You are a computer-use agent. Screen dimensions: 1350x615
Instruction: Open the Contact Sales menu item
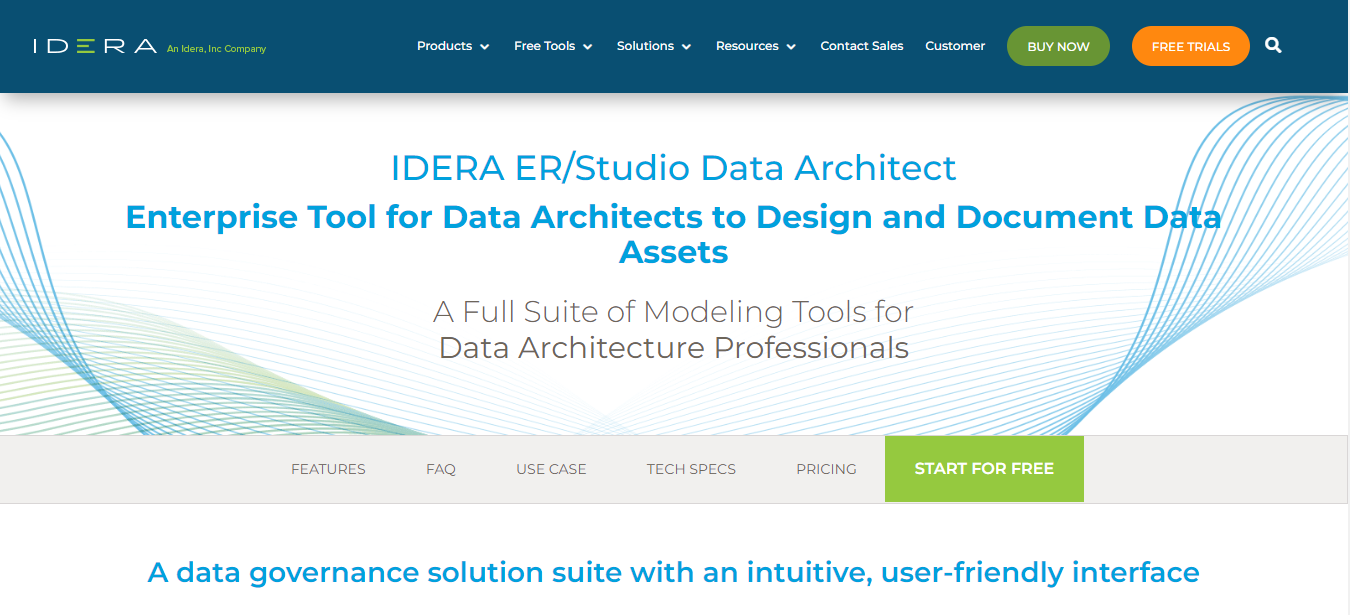(x=861, y=46)
